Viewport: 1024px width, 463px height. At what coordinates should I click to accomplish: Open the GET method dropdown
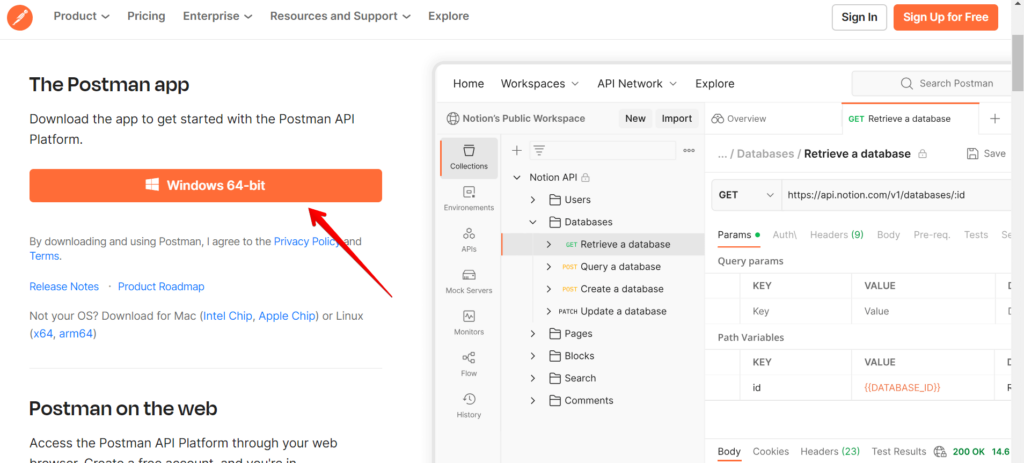[x=746, y=195]
